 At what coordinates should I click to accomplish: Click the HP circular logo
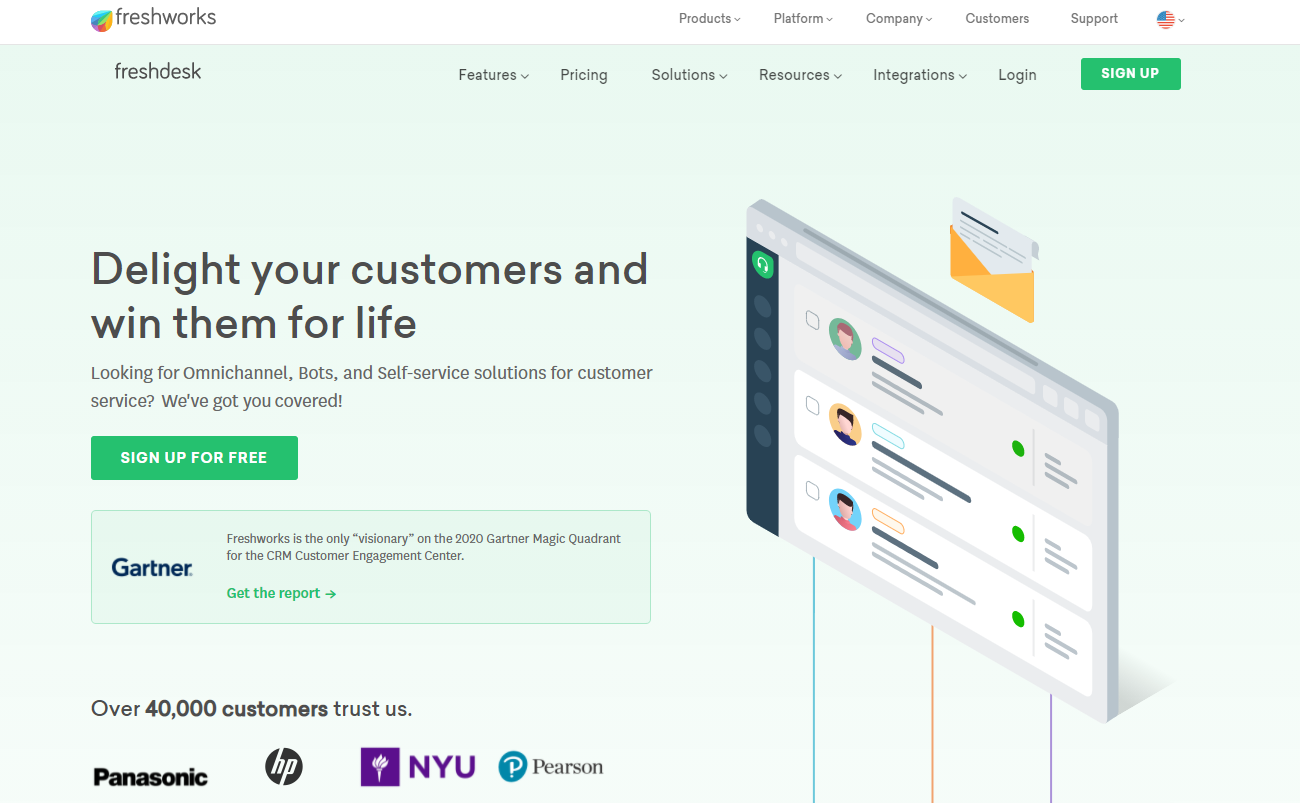point(283,767)
